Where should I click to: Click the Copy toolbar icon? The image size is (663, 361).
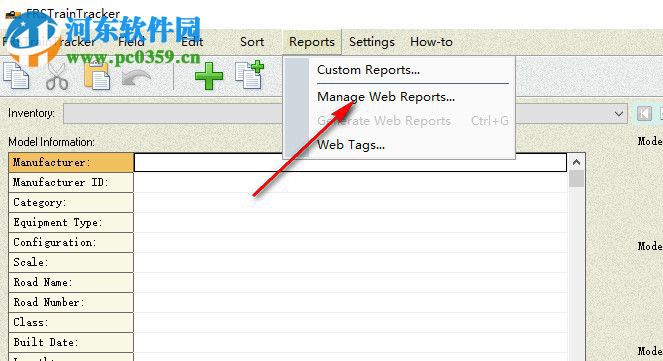point(16,76)
